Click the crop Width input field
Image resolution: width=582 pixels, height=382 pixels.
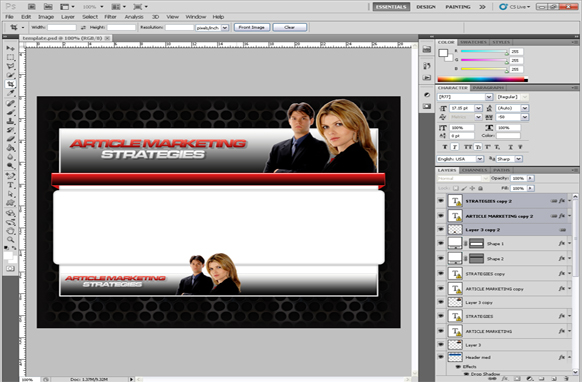(62, 27)
